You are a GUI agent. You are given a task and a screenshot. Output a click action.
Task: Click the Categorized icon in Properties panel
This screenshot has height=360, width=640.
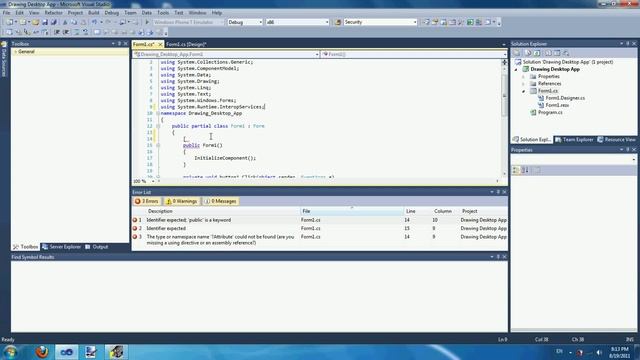(x=516, y=170)
